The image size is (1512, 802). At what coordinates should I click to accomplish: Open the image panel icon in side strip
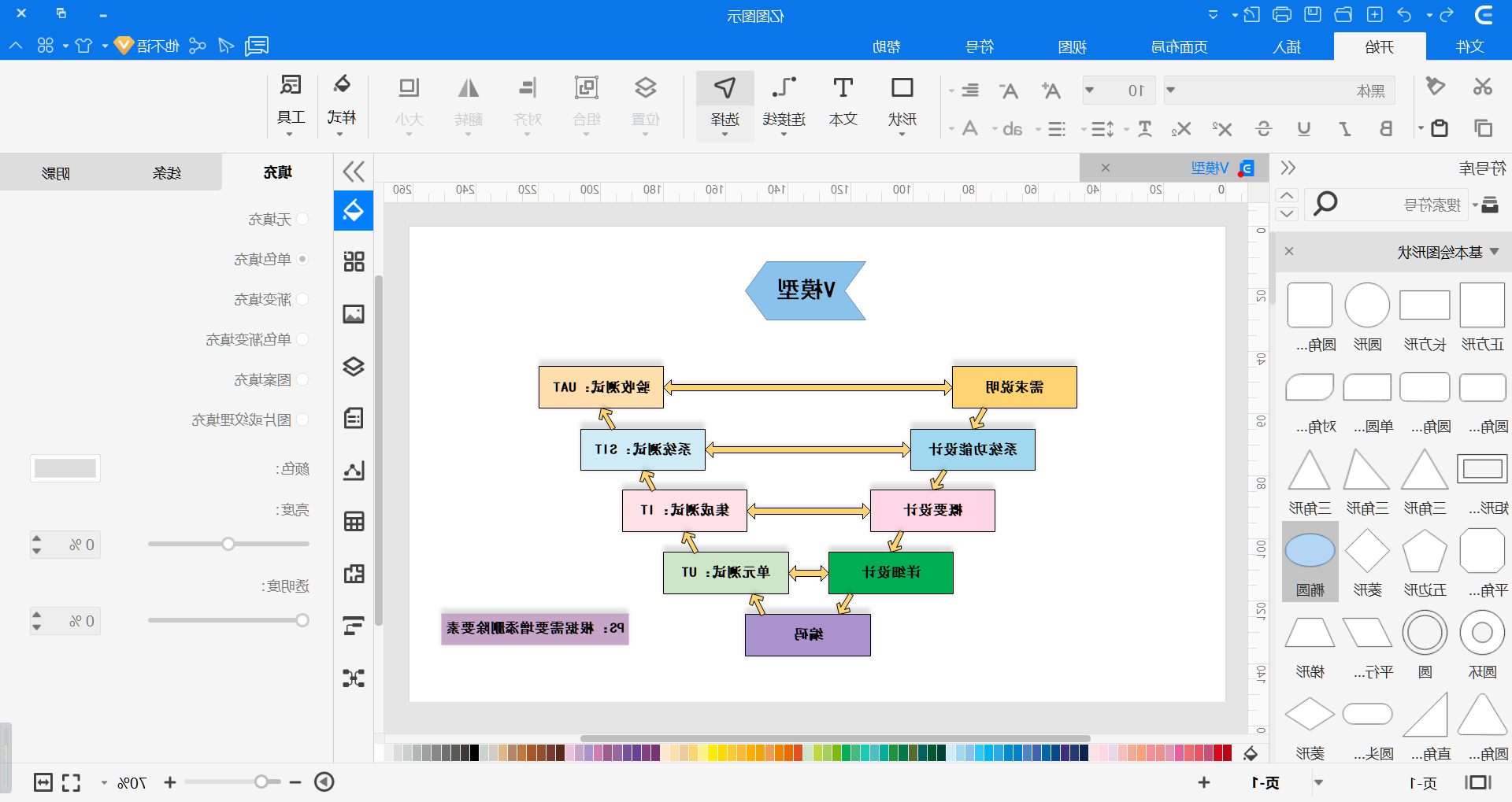click(354, 314)
